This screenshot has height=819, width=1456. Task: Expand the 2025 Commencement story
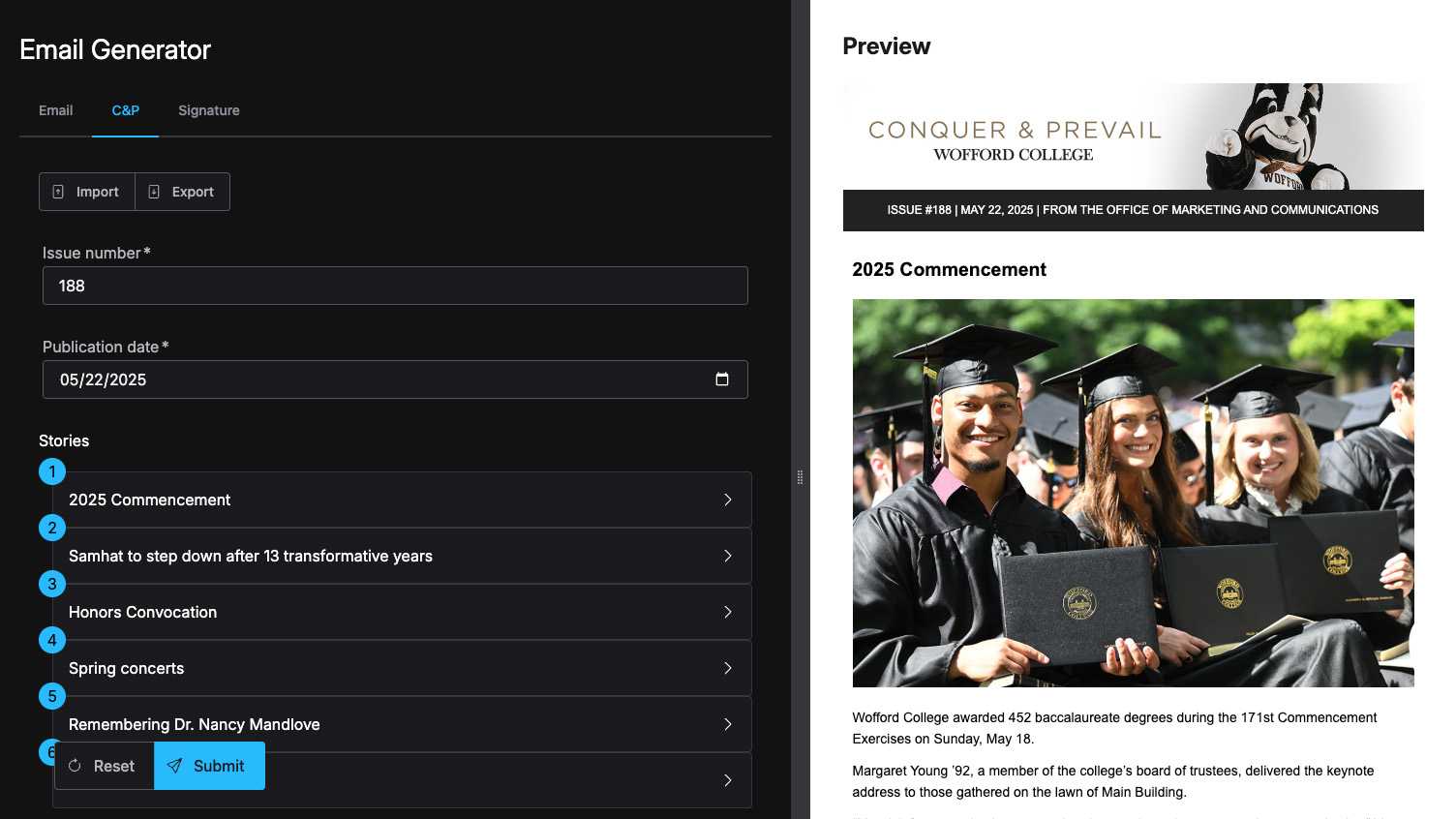(x=727, y=500)
